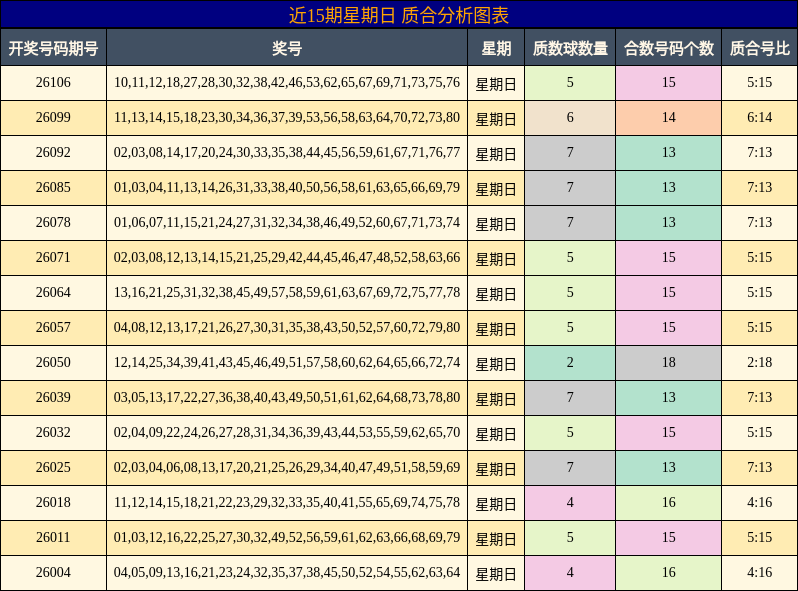Select the numbers row starting 10,11,12,18,27
This screenshot has width=798, height=591.
click(x=287, y=82)
